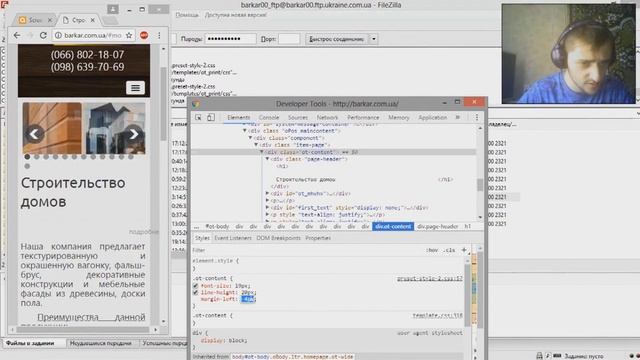Open the Memory tab in DevTools
This screenshot has height=360, width=640.
tap(398, 118)
